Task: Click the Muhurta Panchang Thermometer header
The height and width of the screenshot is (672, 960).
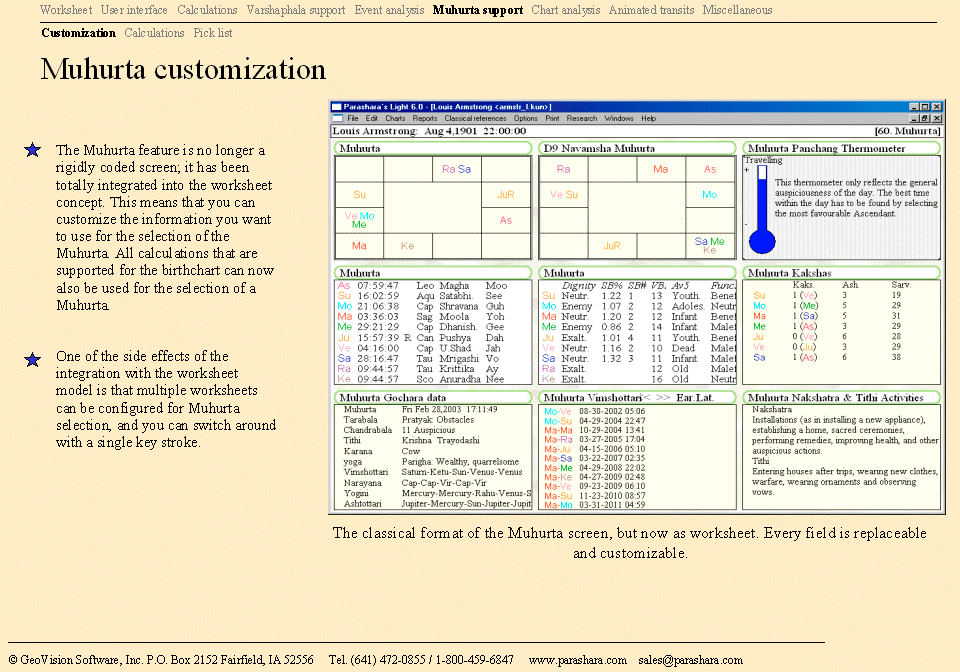Action: (841, 148)
